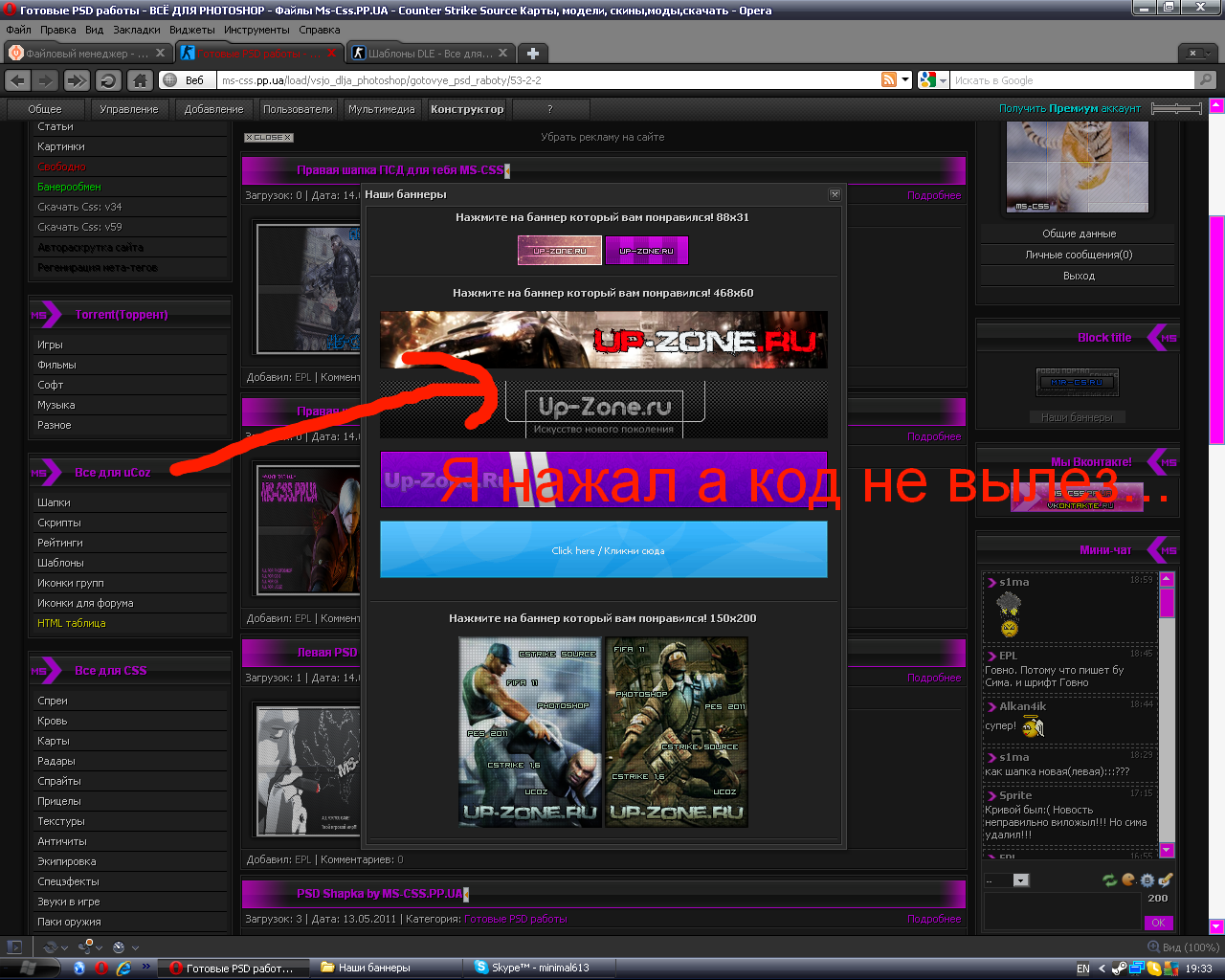Screen dimensions: 1225x980
Task: Select the soldier 150x200 banner on the right
Action: (x=677, y=733)
